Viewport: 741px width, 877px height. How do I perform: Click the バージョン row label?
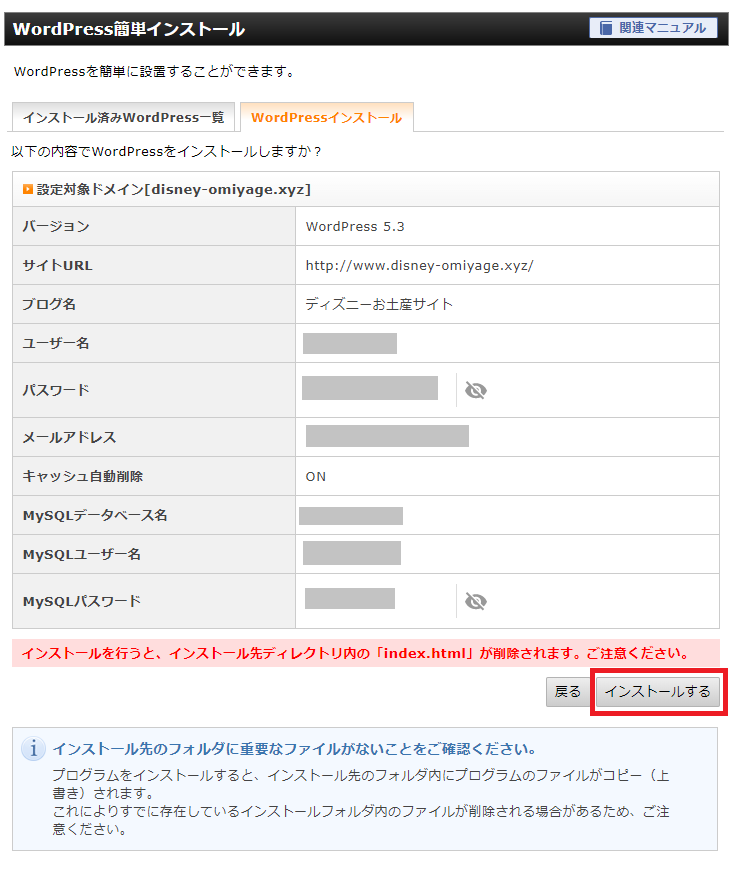tap(56, 227)
